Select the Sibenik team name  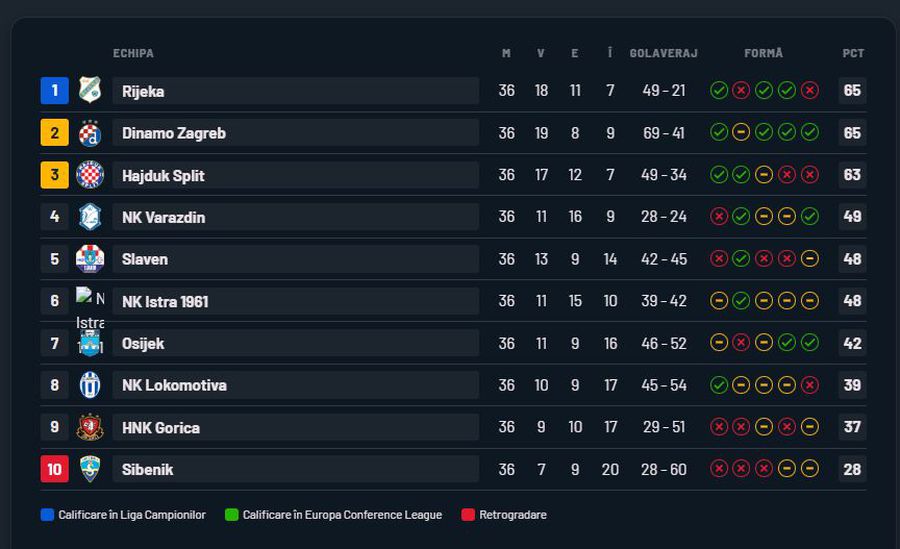pyautogui.click(x=148, y=469)
